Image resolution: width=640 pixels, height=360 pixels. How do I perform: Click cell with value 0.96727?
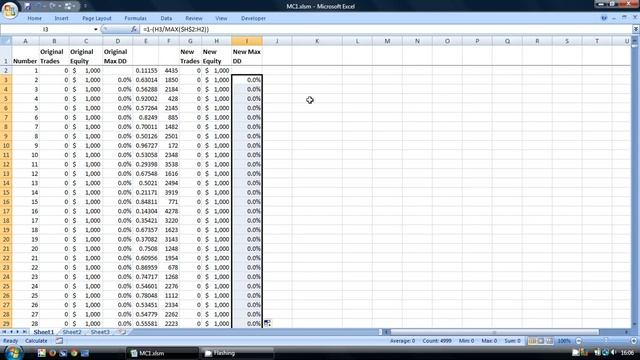[146, 145]
